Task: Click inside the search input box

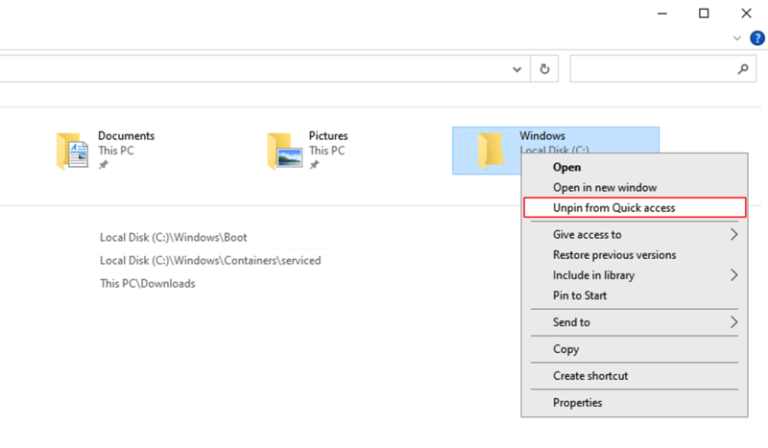Action: click(x=650, y=69)
